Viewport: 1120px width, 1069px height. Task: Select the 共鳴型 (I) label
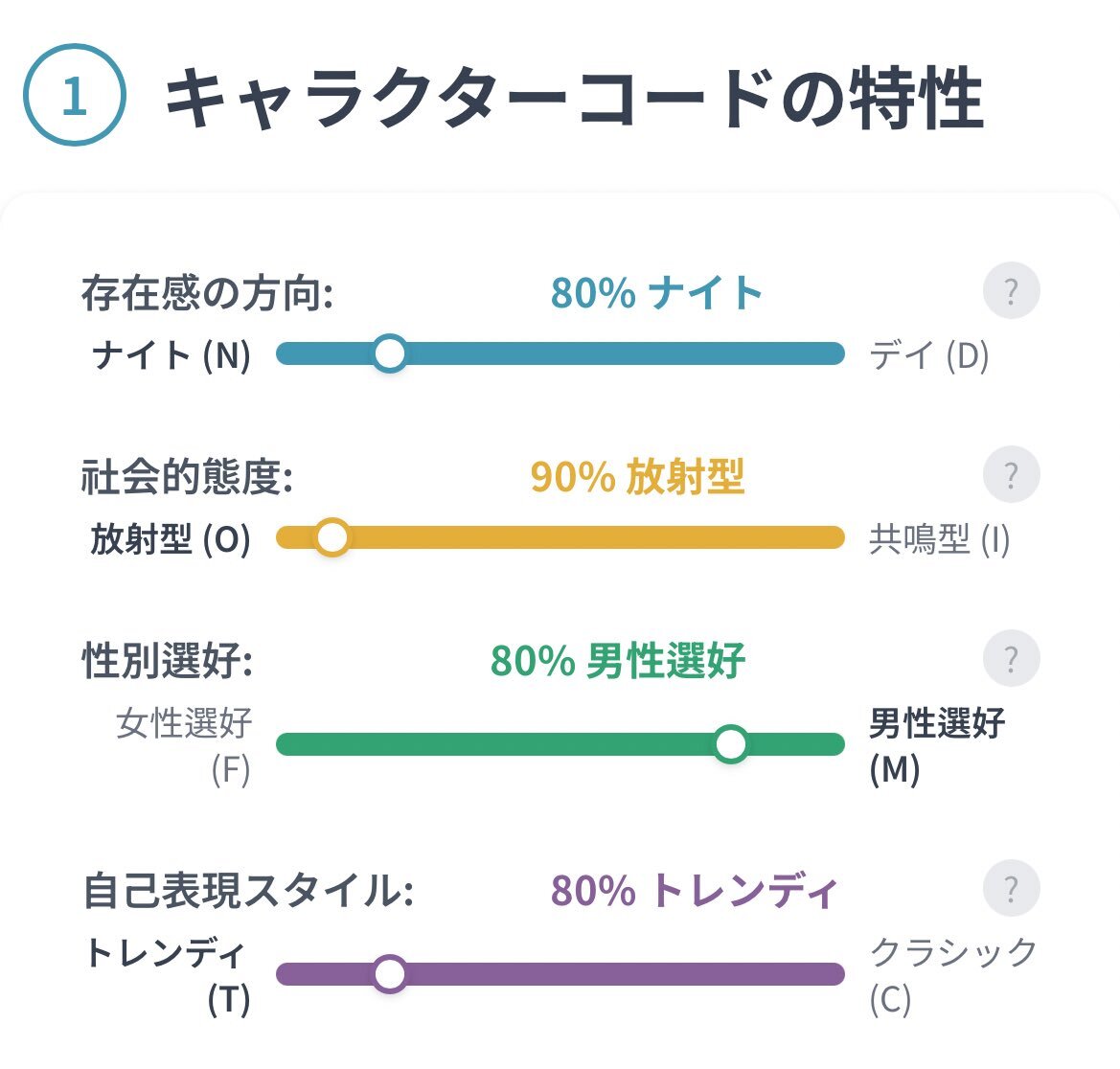coord(939,539)
